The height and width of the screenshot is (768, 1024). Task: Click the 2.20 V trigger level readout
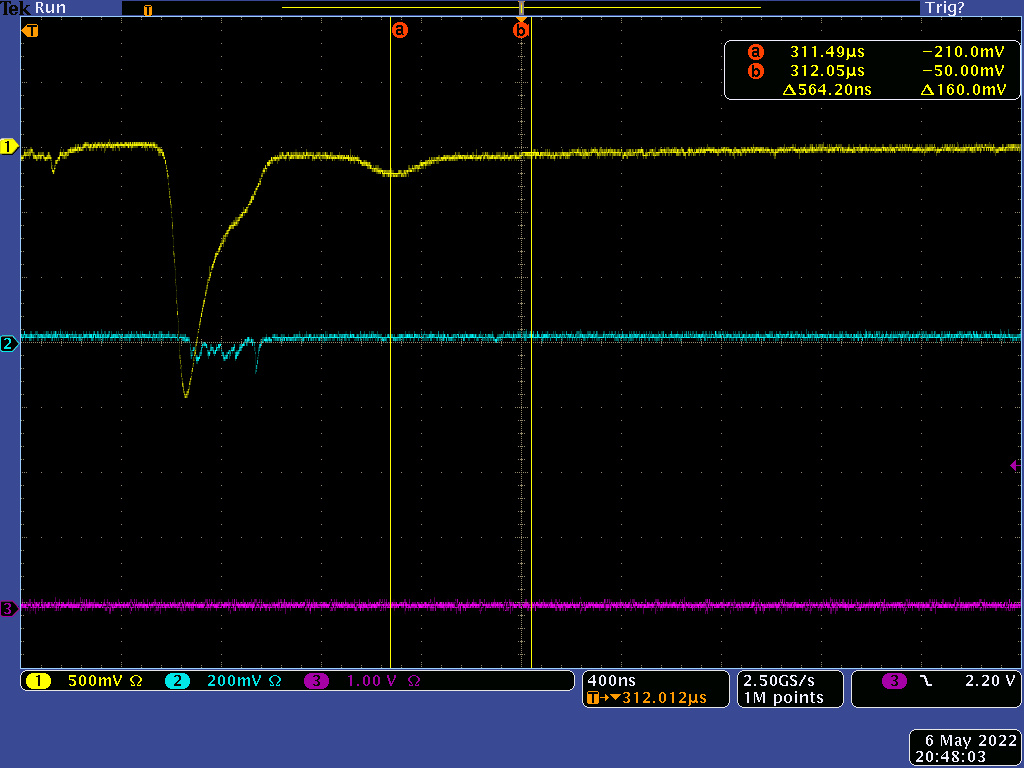(x=990, y=681)
